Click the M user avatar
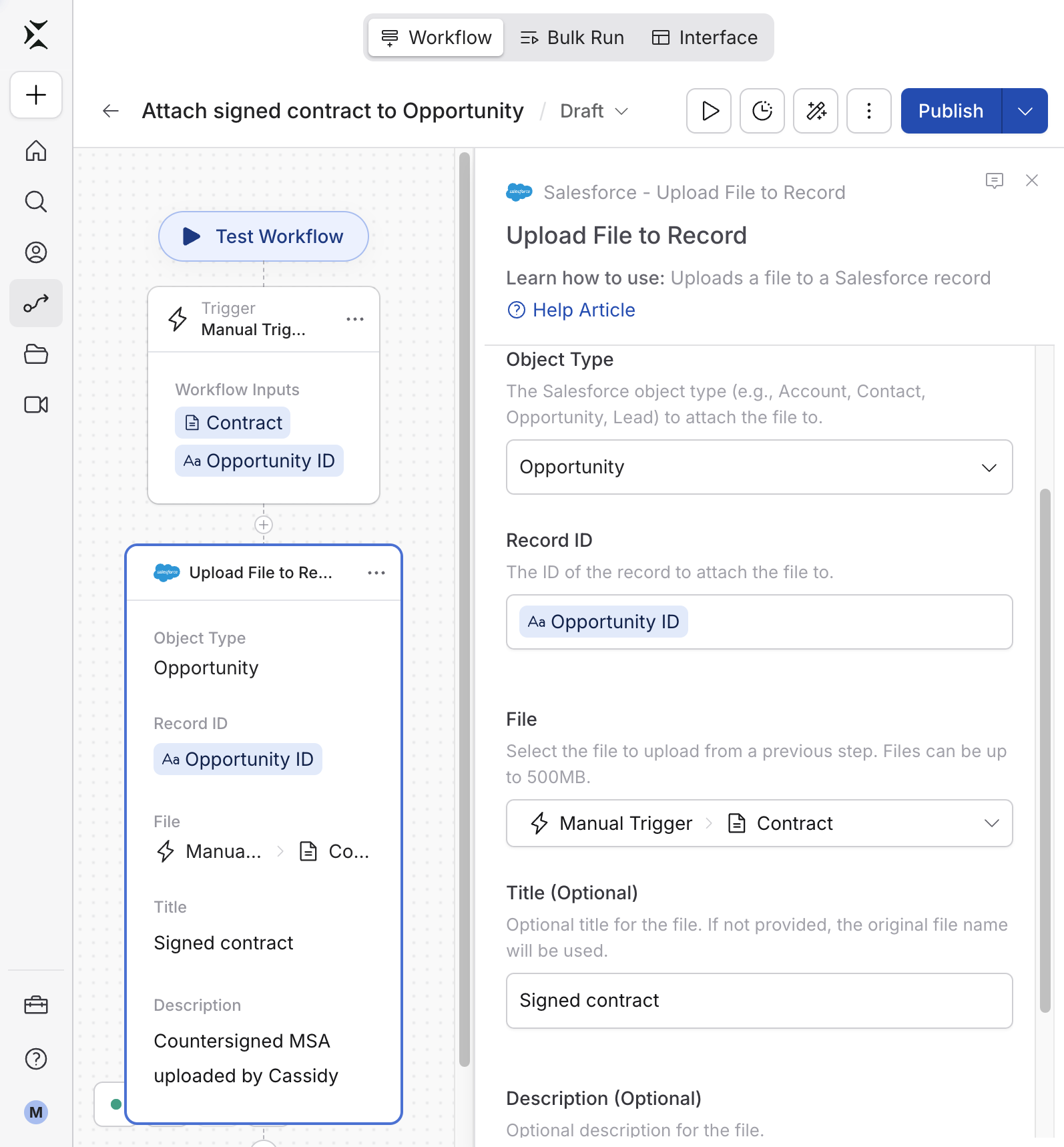 36,1112
